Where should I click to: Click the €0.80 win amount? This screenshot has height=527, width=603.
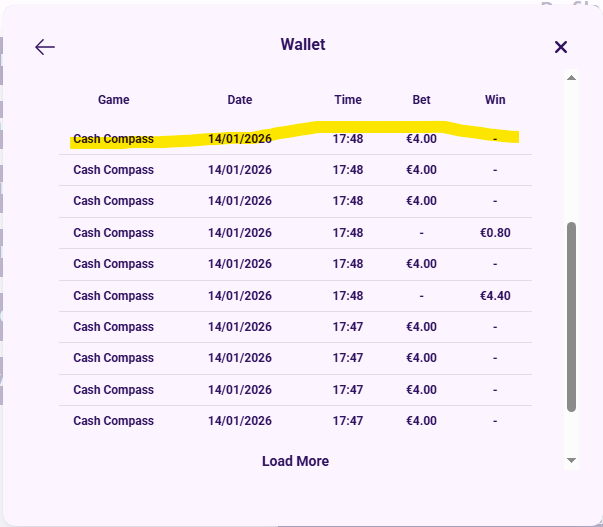(495, 233)
